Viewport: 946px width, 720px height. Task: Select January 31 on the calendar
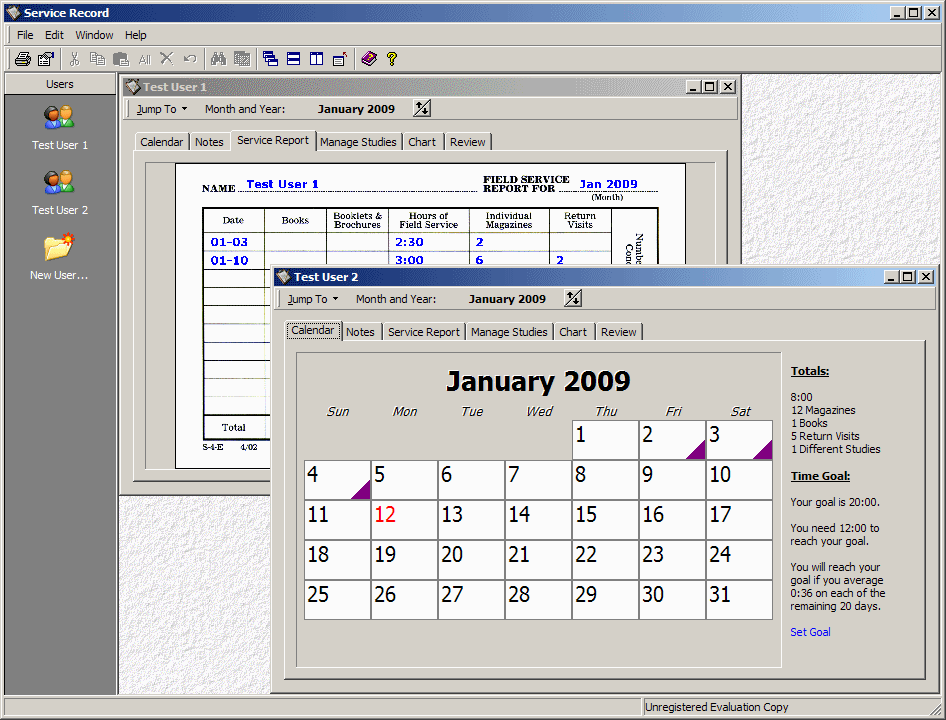point(739,599)
